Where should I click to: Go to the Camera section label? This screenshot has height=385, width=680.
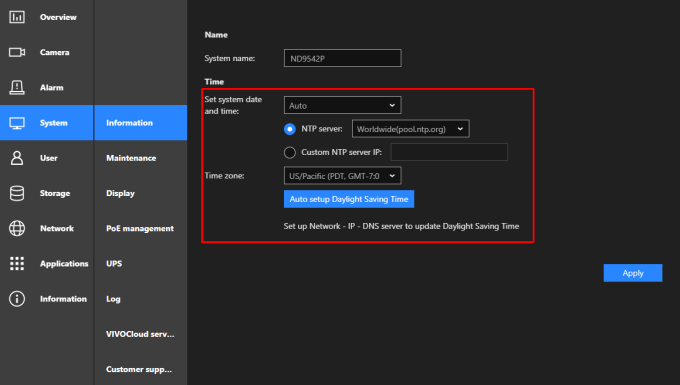pos(55,52)
